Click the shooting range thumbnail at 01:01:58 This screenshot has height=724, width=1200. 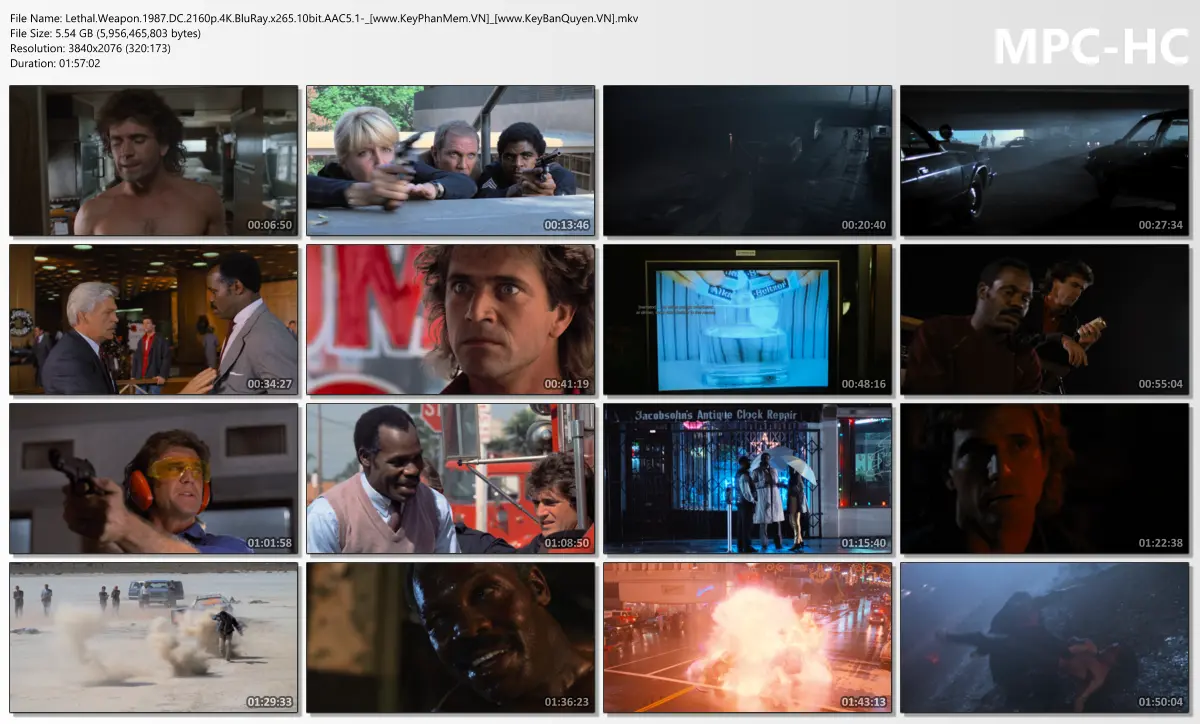pos(153,478)
